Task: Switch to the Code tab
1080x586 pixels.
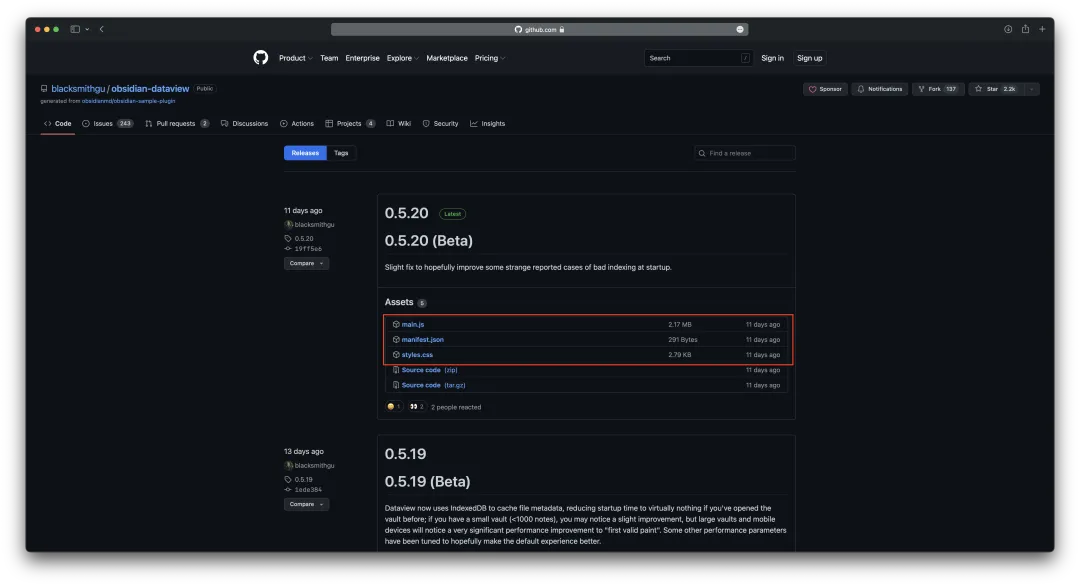Action: (58, 124)
